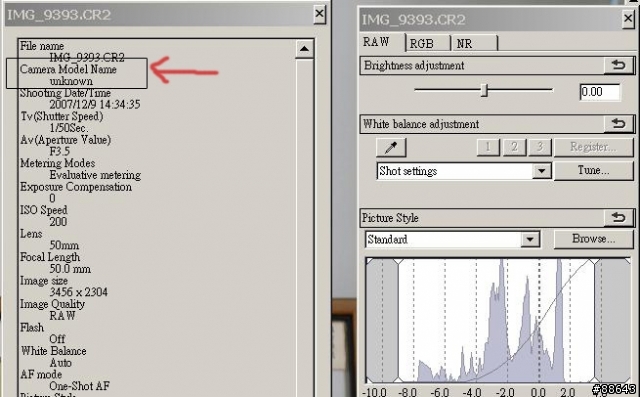
Task: Click the shooting date '2007/12/9 14:34:35'
Action: pos(95,104)
